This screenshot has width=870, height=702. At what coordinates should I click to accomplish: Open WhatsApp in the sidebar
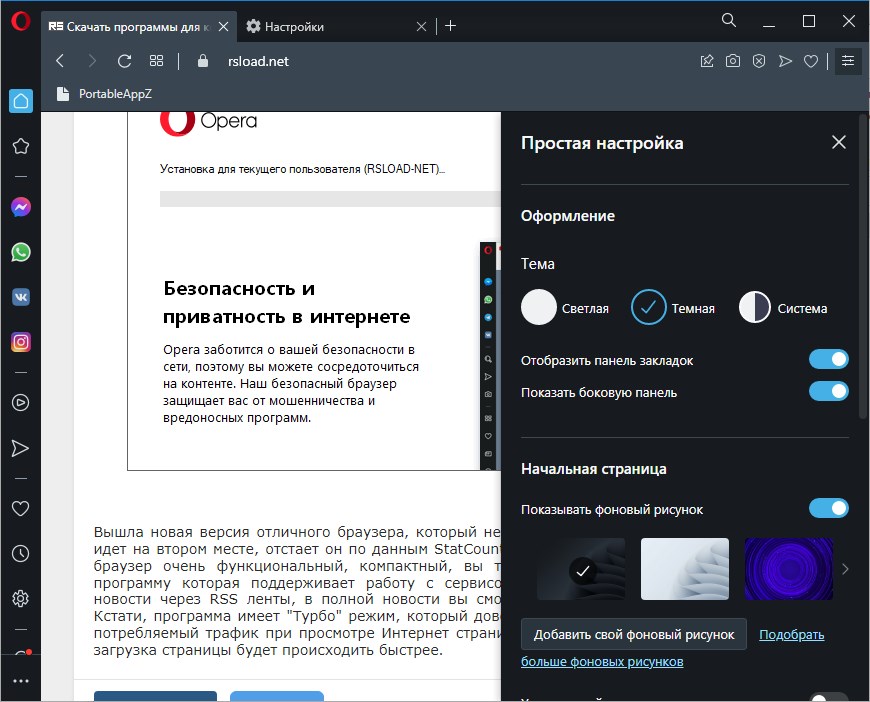(x=21, y=252)
